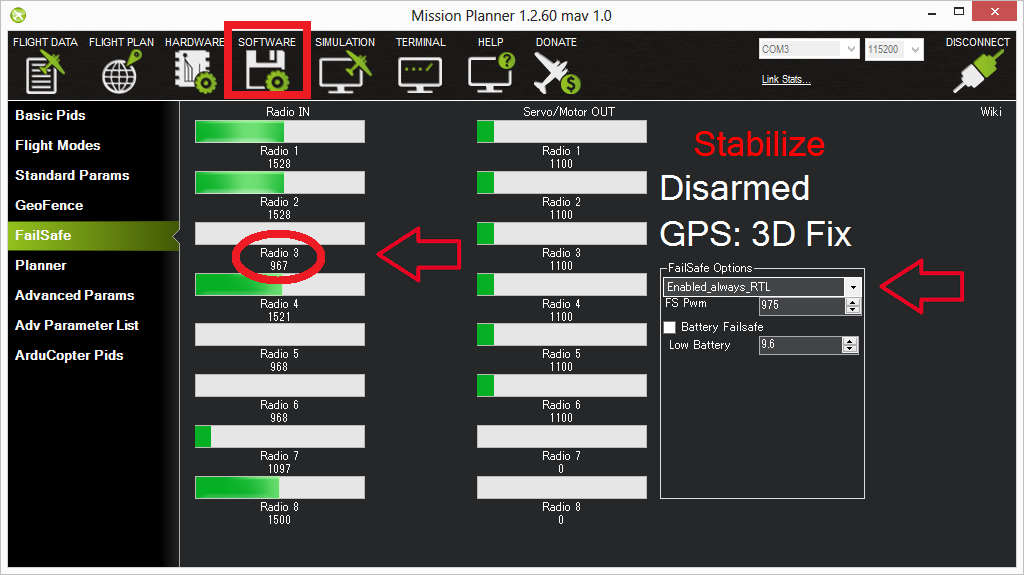
Task: Click the Radio 4 value 1521
Action: 279,316
